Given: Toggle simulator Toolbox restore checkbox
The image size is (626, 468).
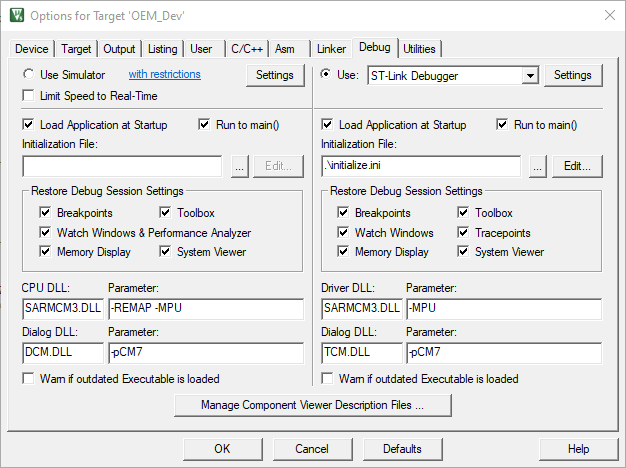Looking at the screenshot, I should point(165,212).
